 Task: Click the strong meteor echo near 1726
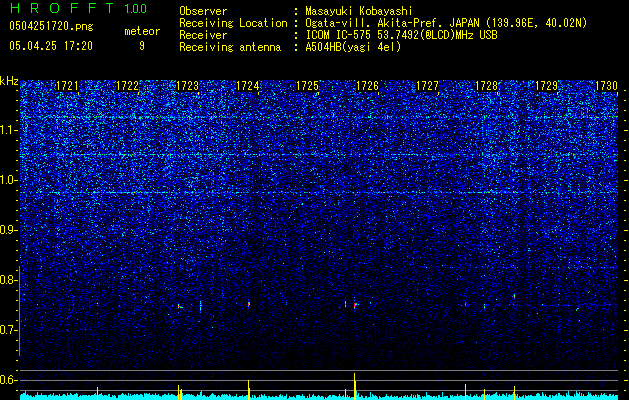point(355,305)
